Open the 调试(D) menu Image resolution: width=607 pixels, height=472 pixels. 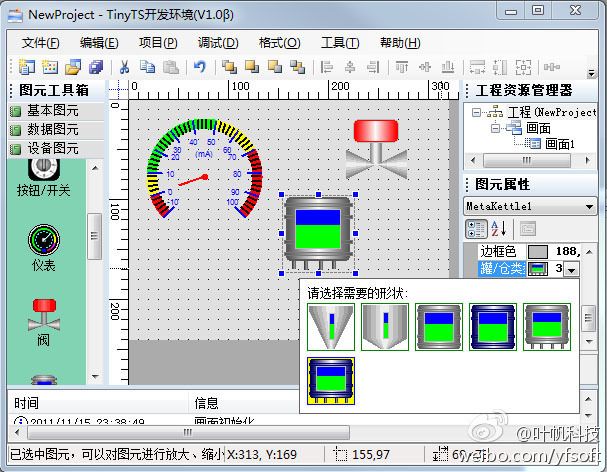click(x=218, y=43)
